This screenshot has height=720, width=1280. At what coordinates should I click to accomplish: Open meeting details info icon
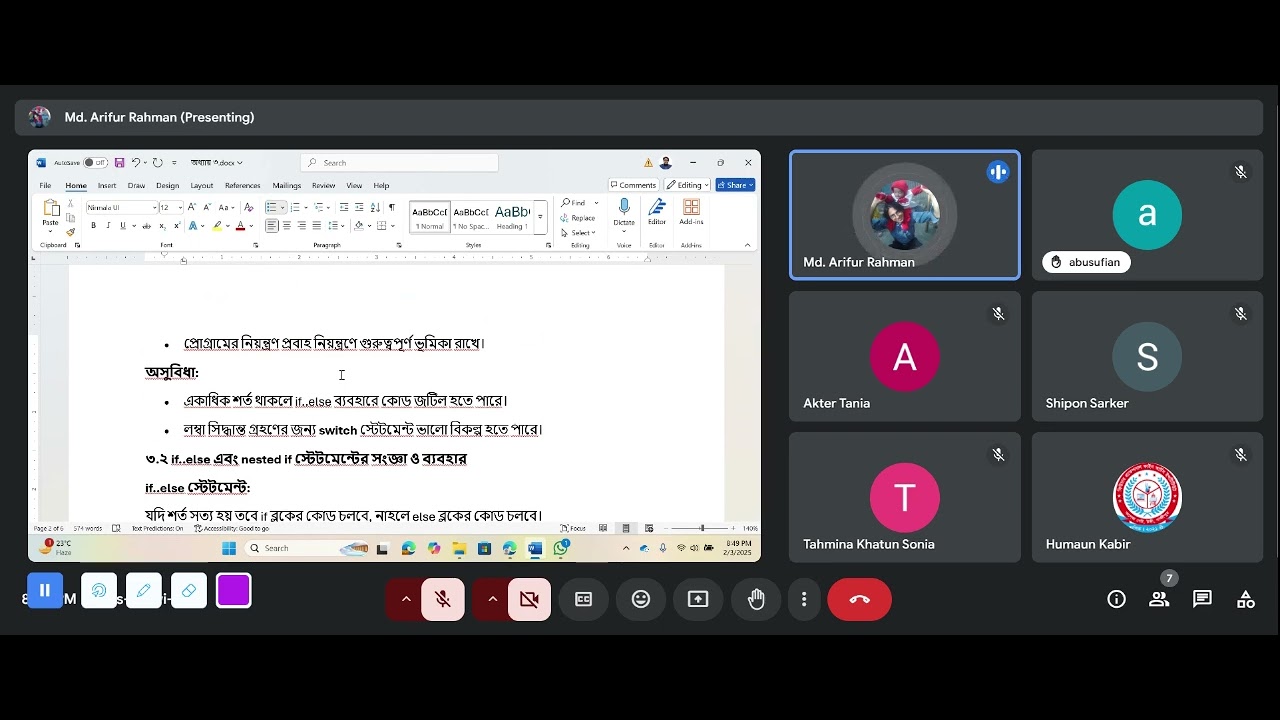tap(1116, 599)
